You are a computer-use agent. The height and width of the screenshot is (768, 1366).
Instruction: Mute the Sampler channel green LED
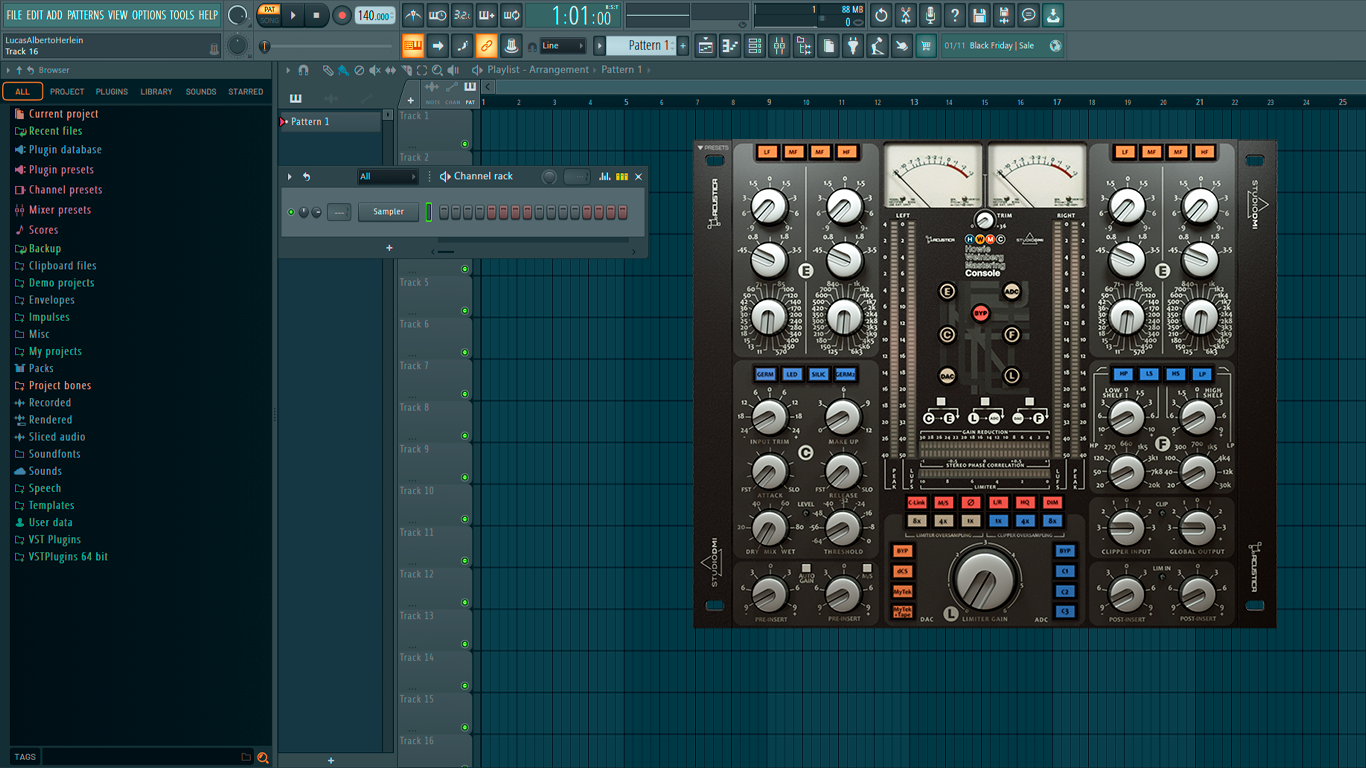click(x=291, y=212)
